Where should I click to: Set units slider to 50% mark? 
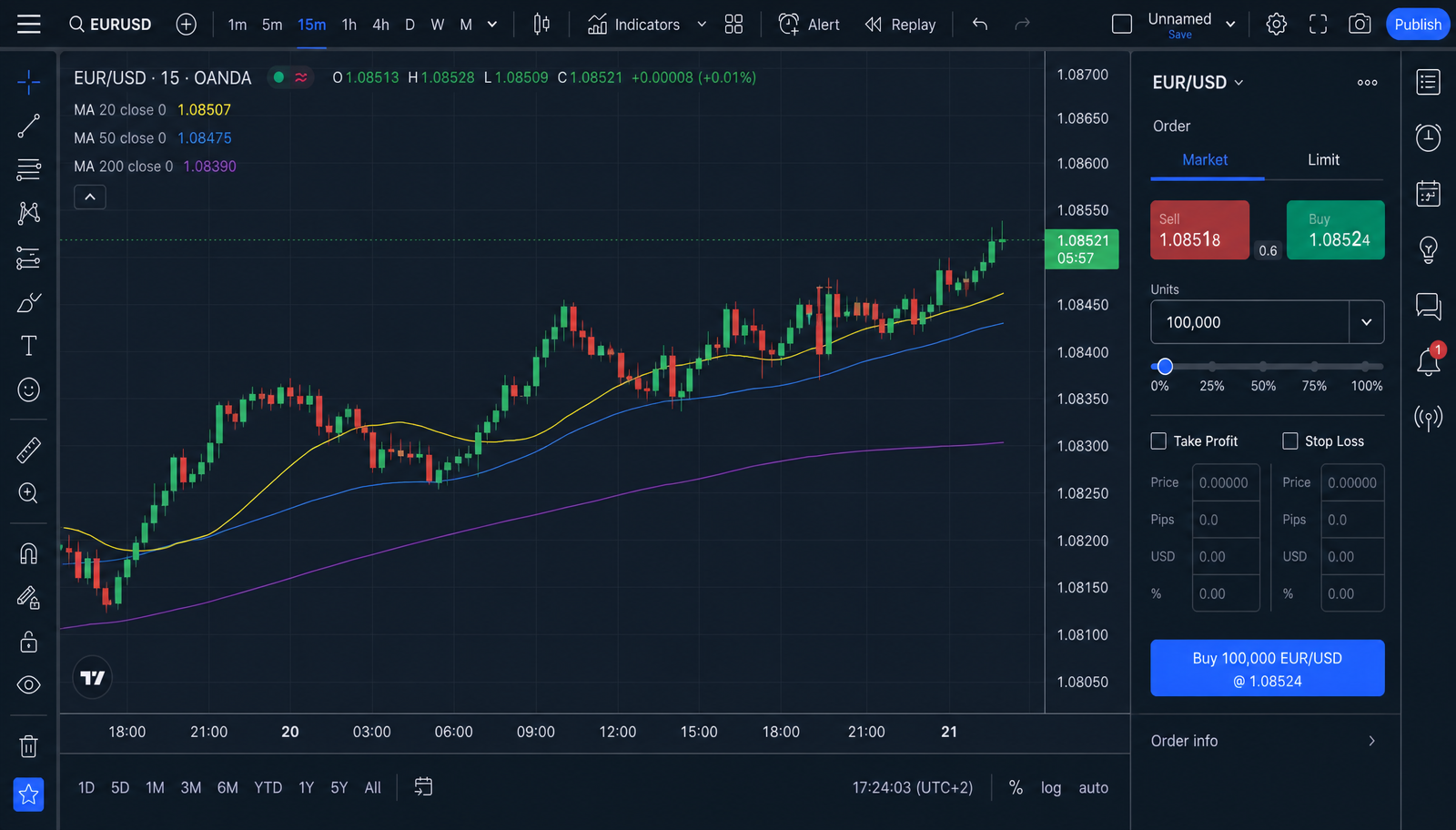click(1263, 367)
